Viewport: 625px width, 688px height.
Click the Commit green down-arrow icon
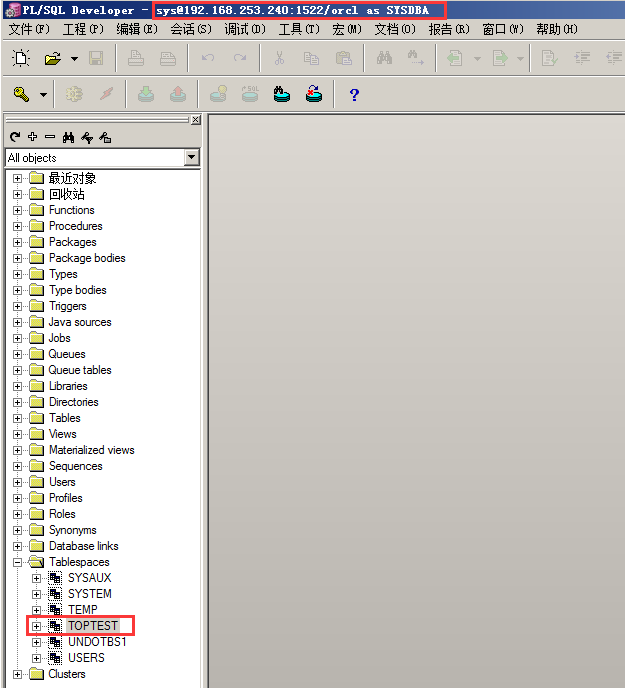[x=146, y=94]
